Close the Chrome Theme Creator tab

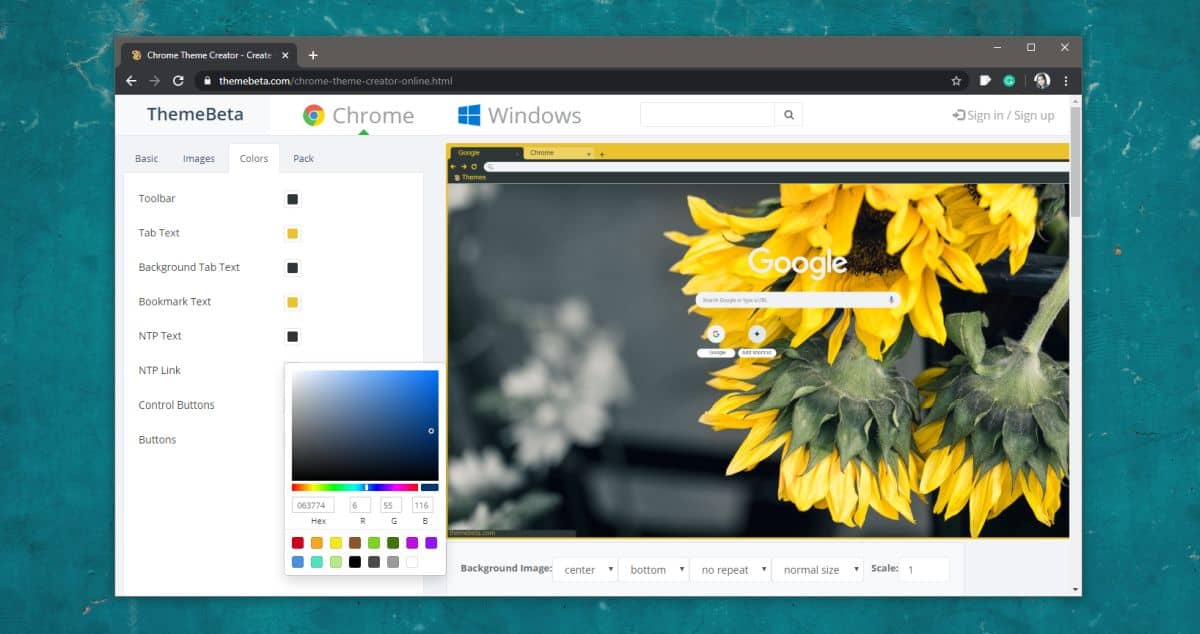pos(287,55)
